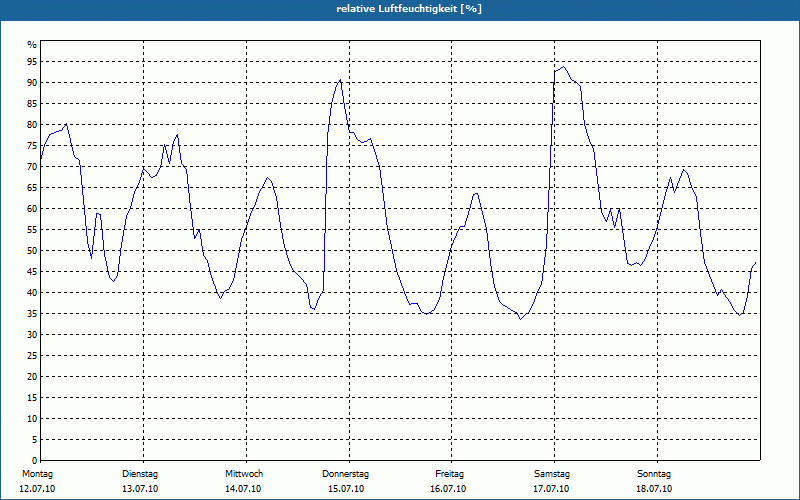The height and width of the screenshot is (500, 800).
Task: Click the 85 value on the y-axis
Action: pos(32,104)
